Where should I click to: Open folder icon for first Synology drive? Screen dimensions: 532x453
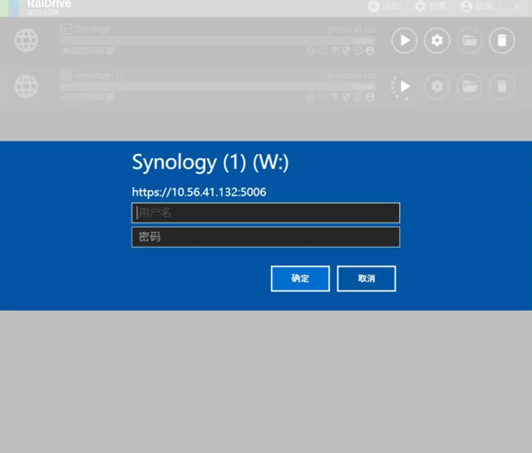(470, 40)
